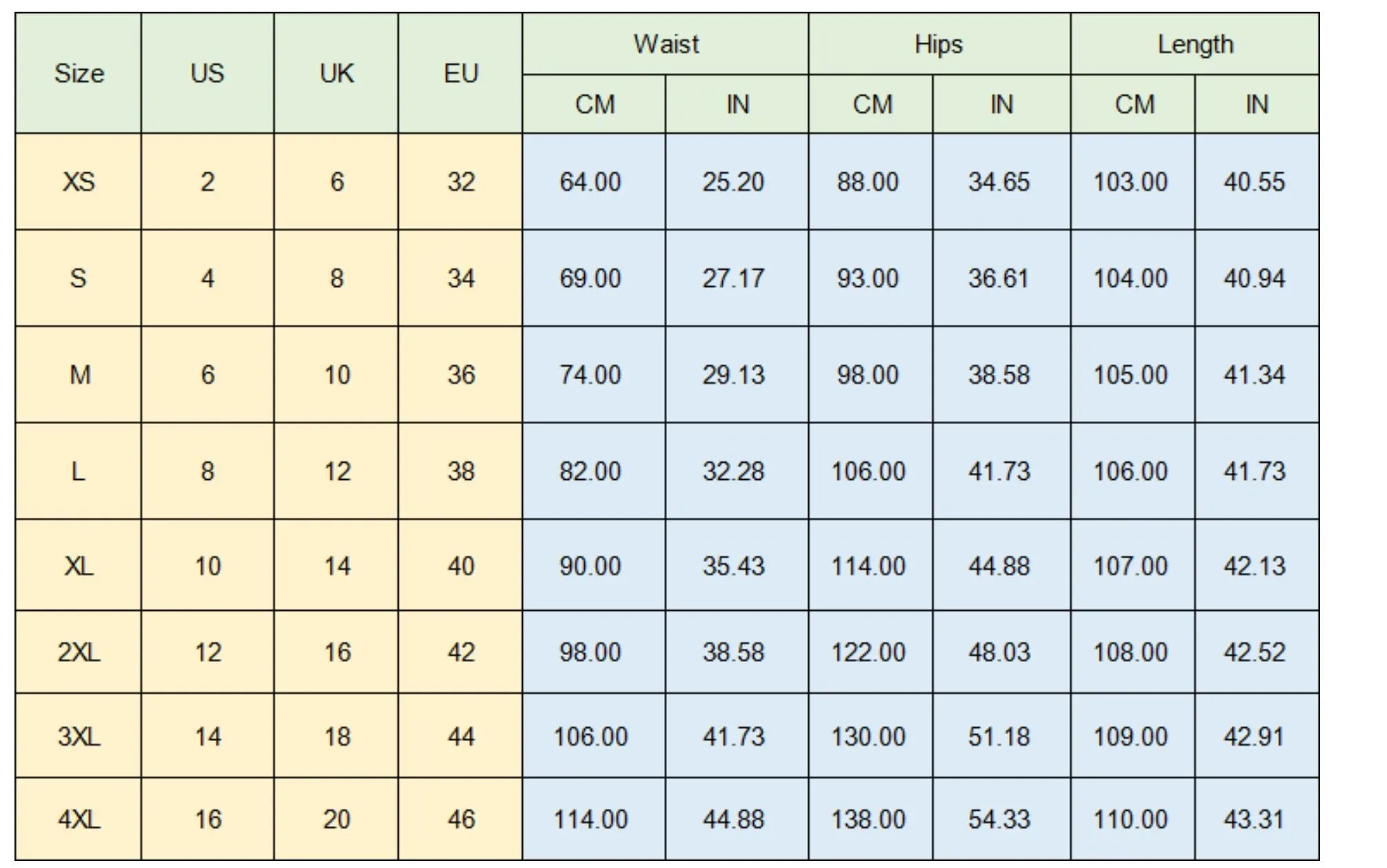Click the Hips header cell
Image resolution: width=1387 pixels, height=868 pixels.
click(x=939, y=44)
